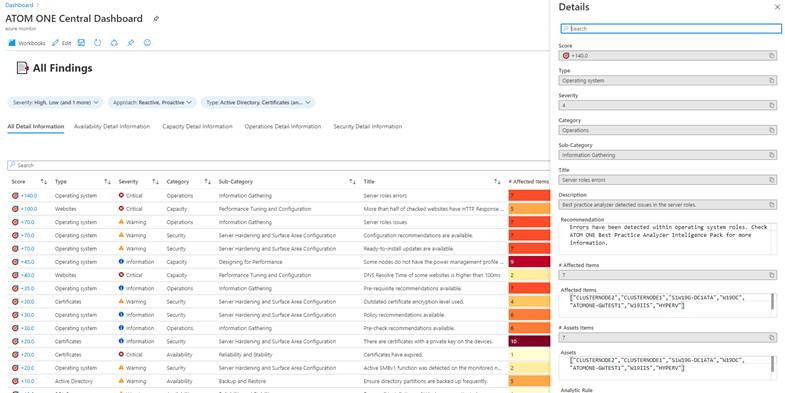The image size is (785, 393).
Task: Refresh the workbook with the circular arrow
Action: (98, 43)
